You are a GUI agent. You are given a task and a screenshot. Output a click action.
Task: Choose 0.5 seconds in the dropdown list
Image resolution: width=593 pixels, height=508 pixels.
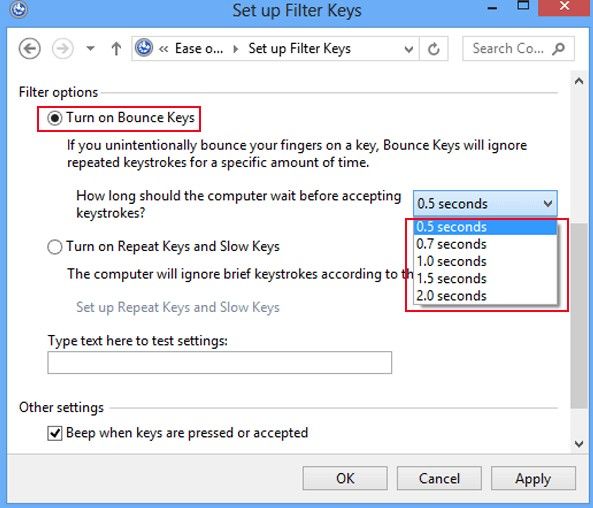coord(485,227)
